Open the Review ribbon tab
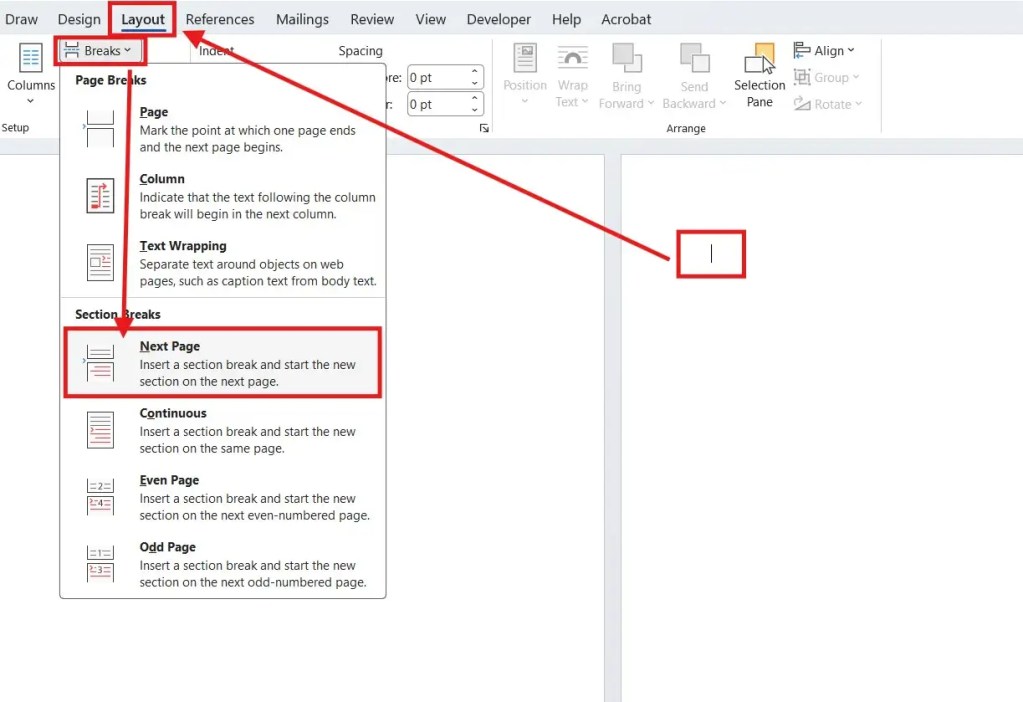Screen dimensions: 1023x702 point(371,18)
